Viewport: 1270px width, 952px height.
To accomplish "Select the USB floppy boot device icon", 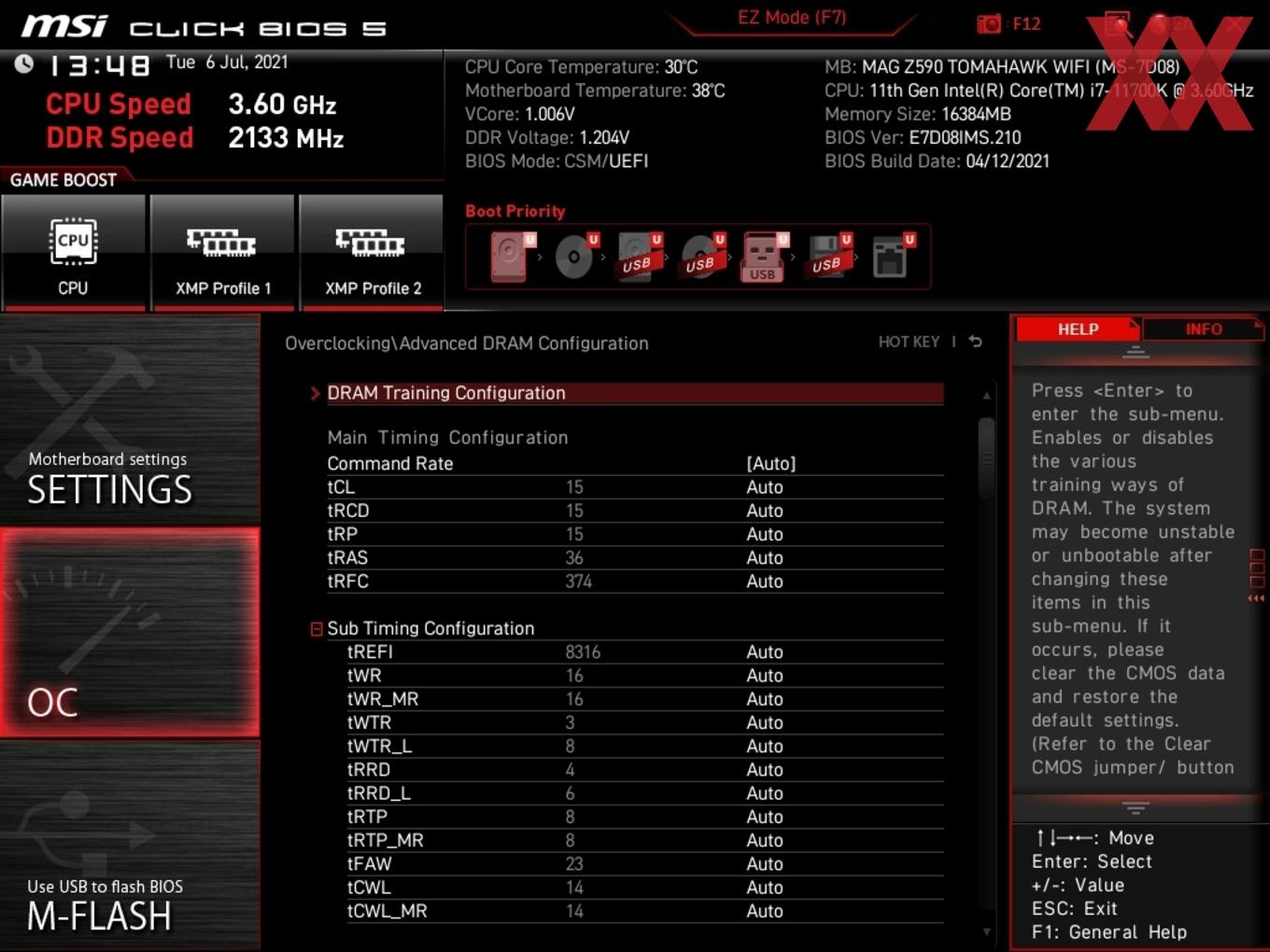I will (829, 256).
